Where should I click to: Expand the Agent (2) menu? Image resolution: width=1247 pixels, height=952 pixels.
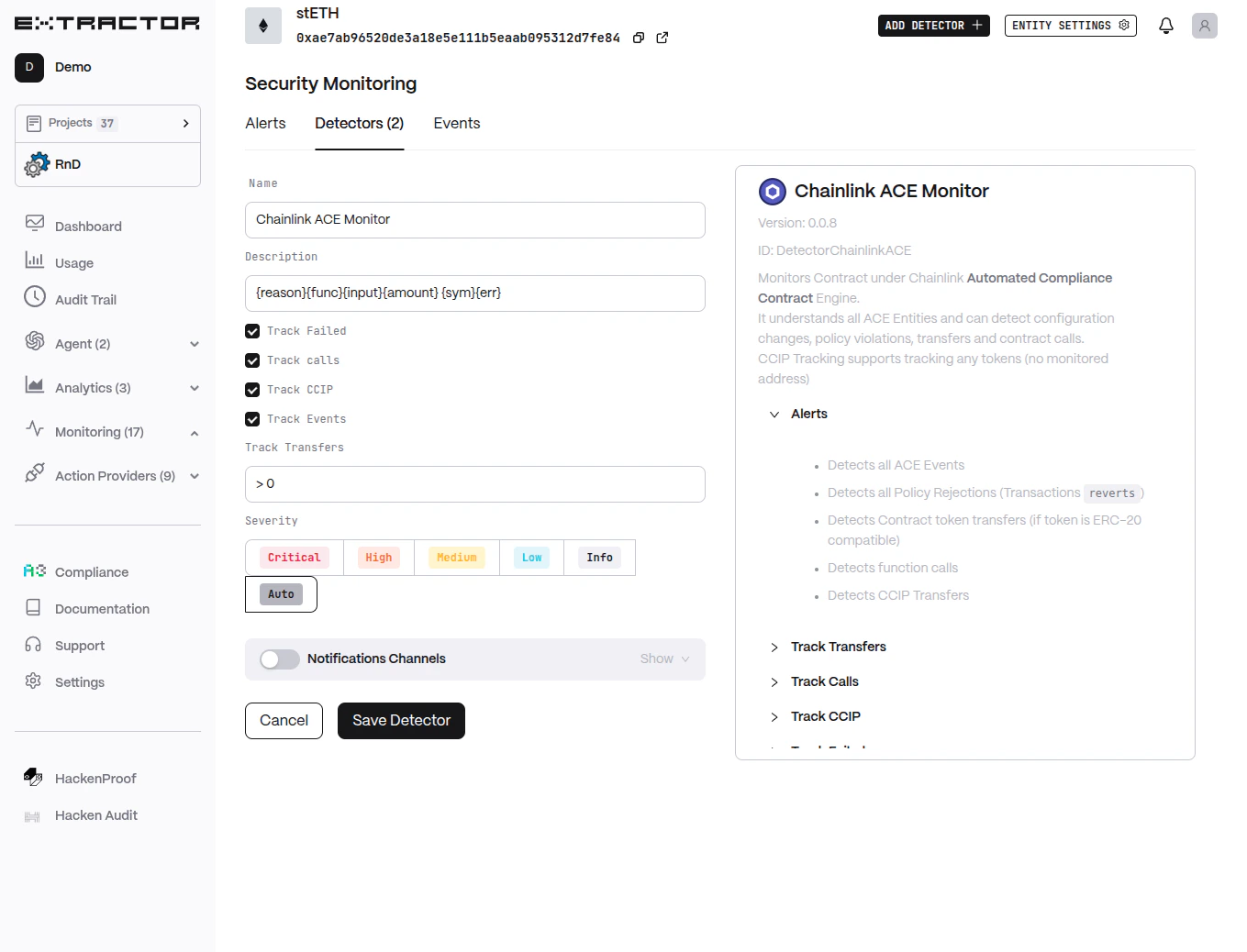(x=195, y=344)
